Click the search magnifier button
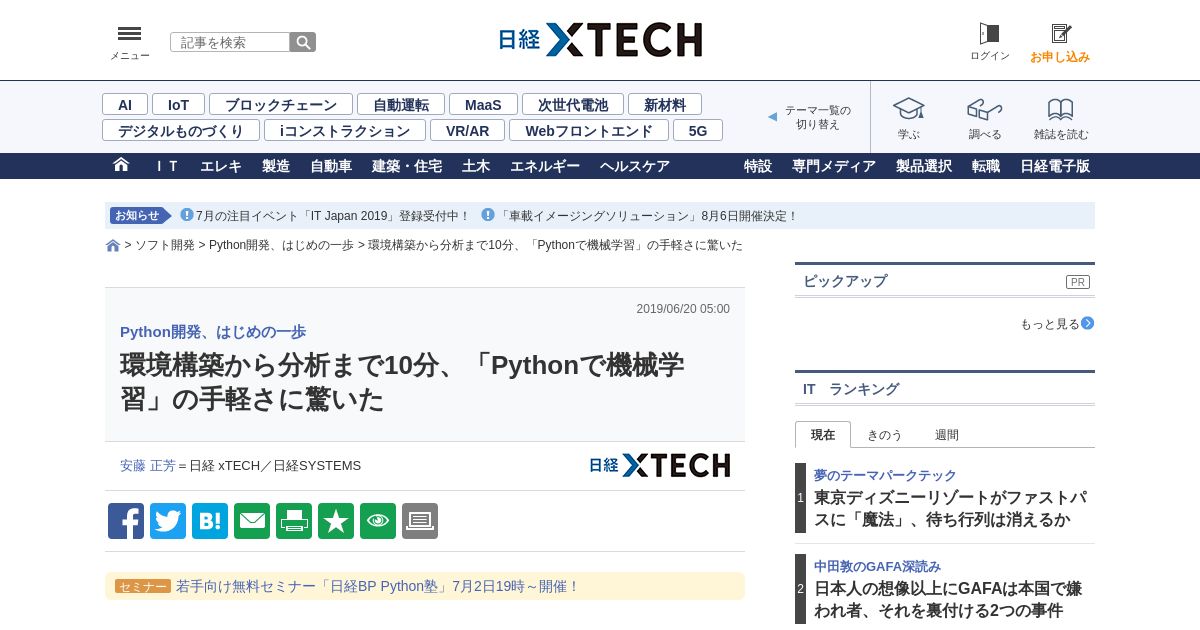The width and height of the screenshot is (1200, 630). click(303, 42)
